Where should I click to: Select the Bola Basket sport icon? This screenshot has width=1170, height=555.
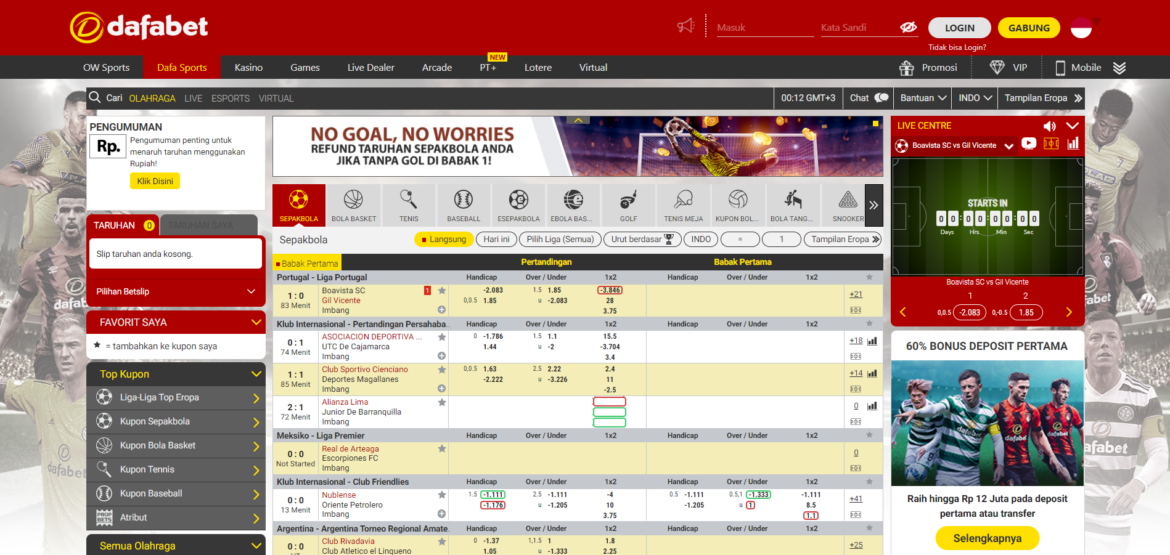tap(354, 205)
